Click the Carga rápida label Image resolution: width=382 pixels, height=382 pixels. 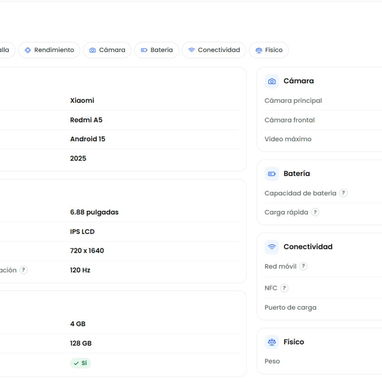(x=286, y=212)
